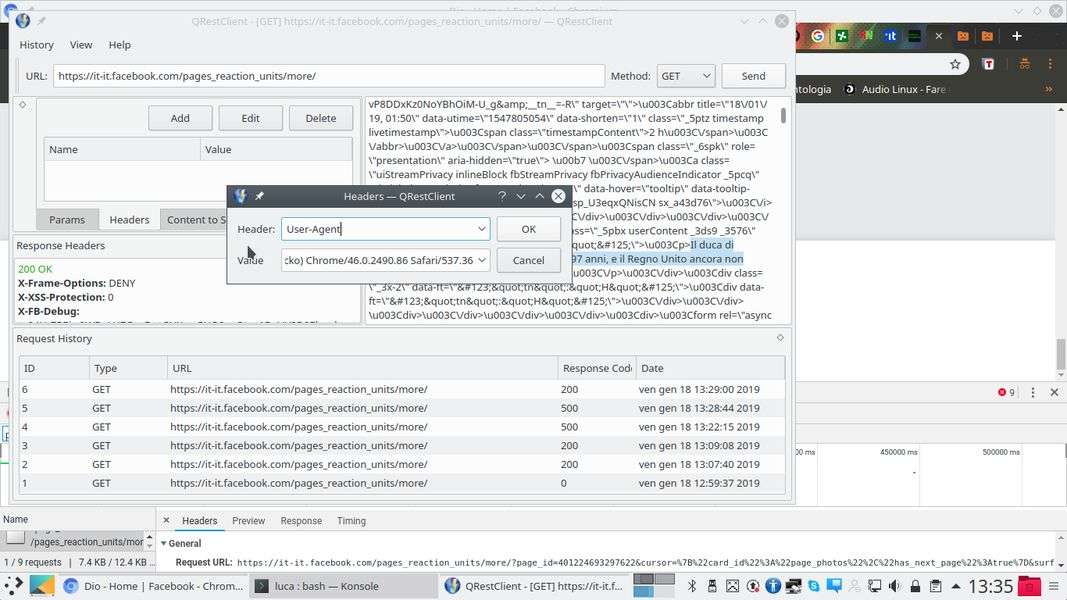
Task: Switch to the Headers tab in QRestClient
Action: pos(129,220)
